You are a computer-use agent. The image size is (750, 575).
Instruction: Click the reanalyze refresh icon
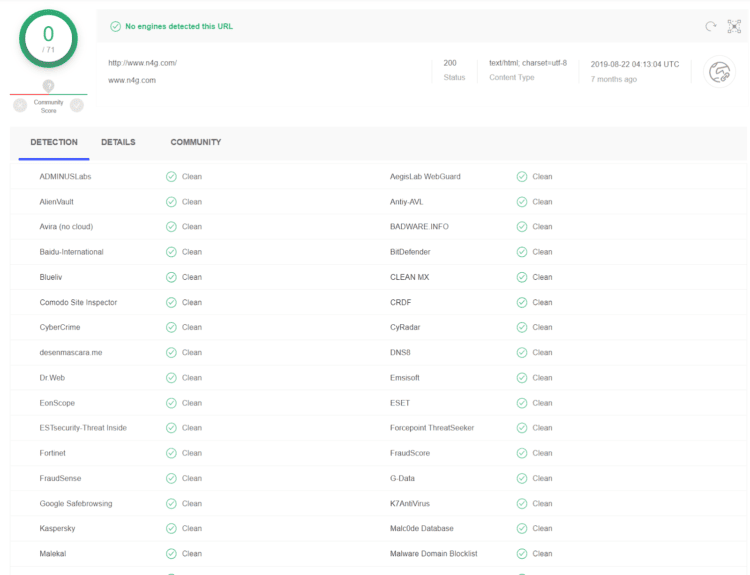tap(711, 26)
